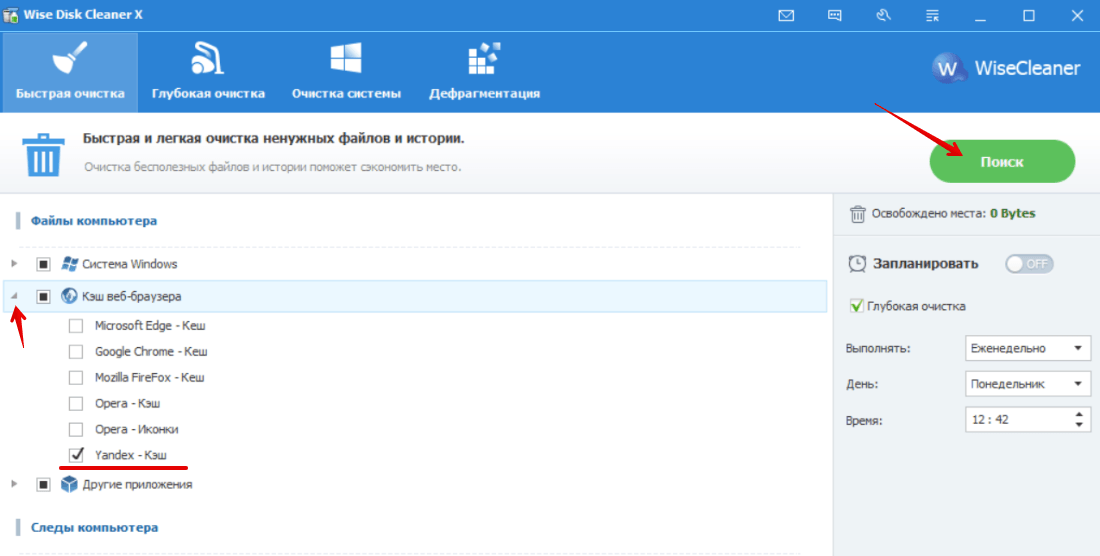The width and height of the screenshot is (1100, 556).
Task: Toggle the Другие приложения checkbox
Action: point(43,484)
